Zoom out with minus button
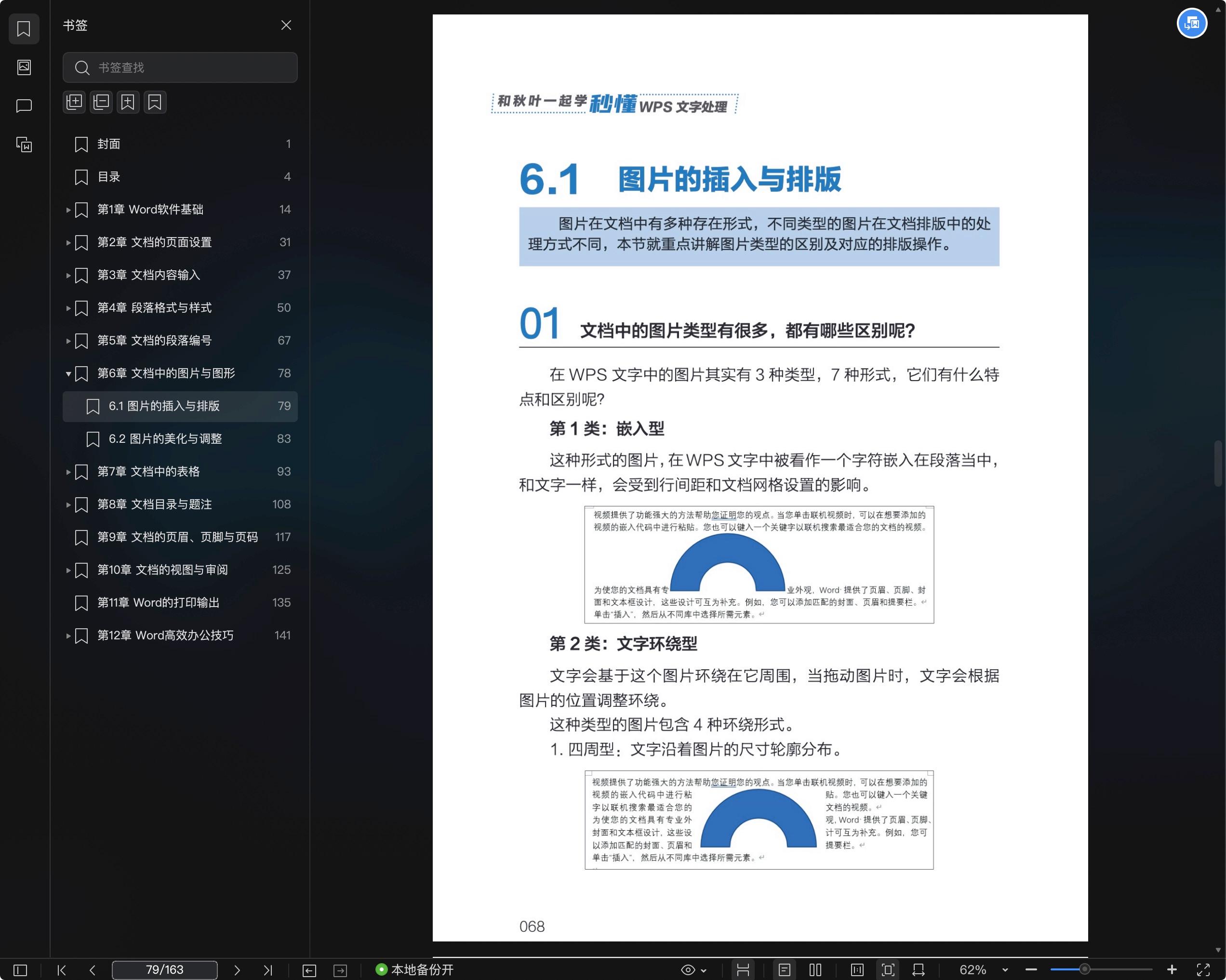This screenshot has height=980, width=1226. (1031, 970)
